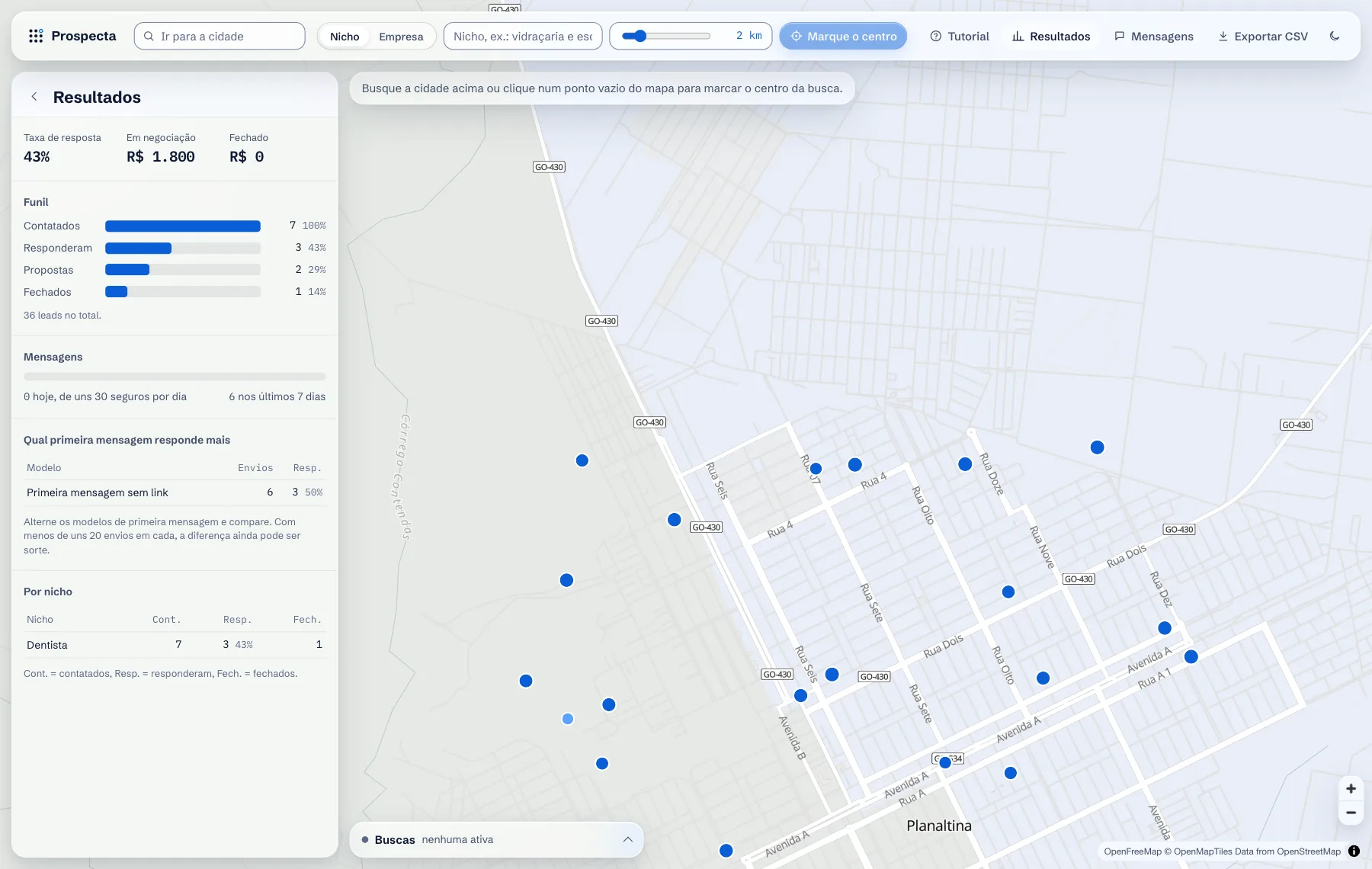Click the 'nenhuma ativa' status text

click(x=457, y=839)
